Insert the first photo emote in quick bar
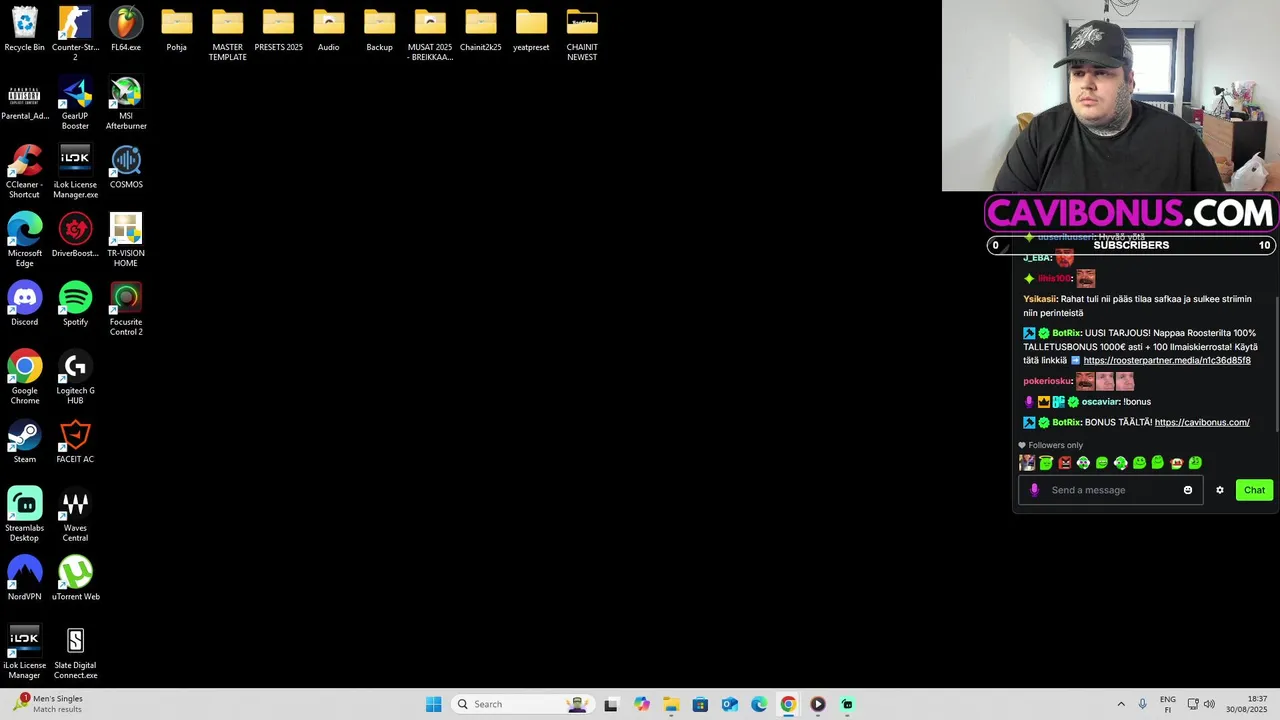The width and height of the screenshot is (1280, 720). (1027, 463)
